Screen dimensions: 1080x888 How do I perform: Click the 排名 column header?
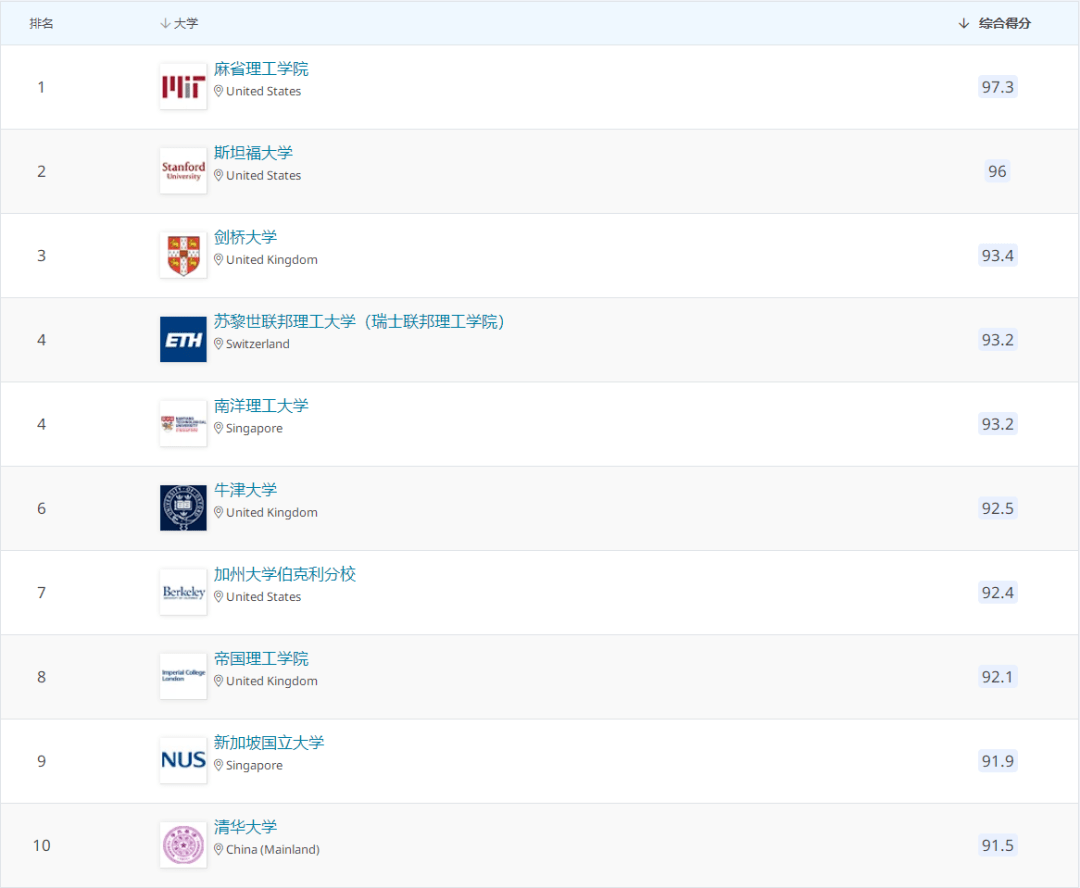tap(41, 23)
